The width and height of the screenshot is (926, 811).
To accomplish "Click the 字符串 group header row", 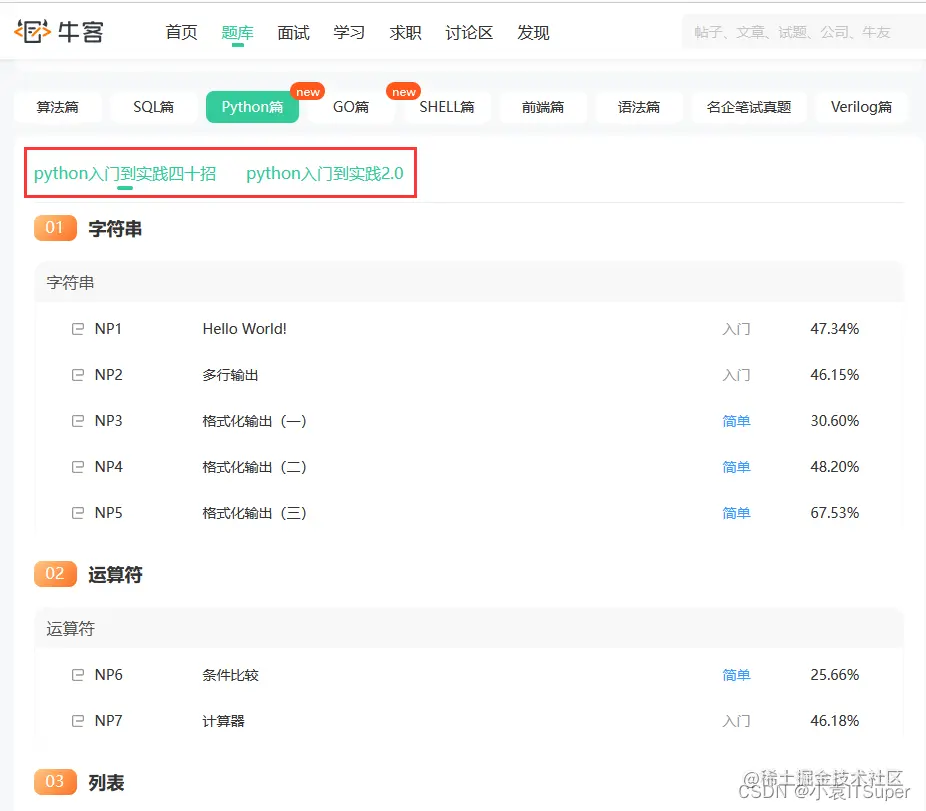I will coord(469,282).
